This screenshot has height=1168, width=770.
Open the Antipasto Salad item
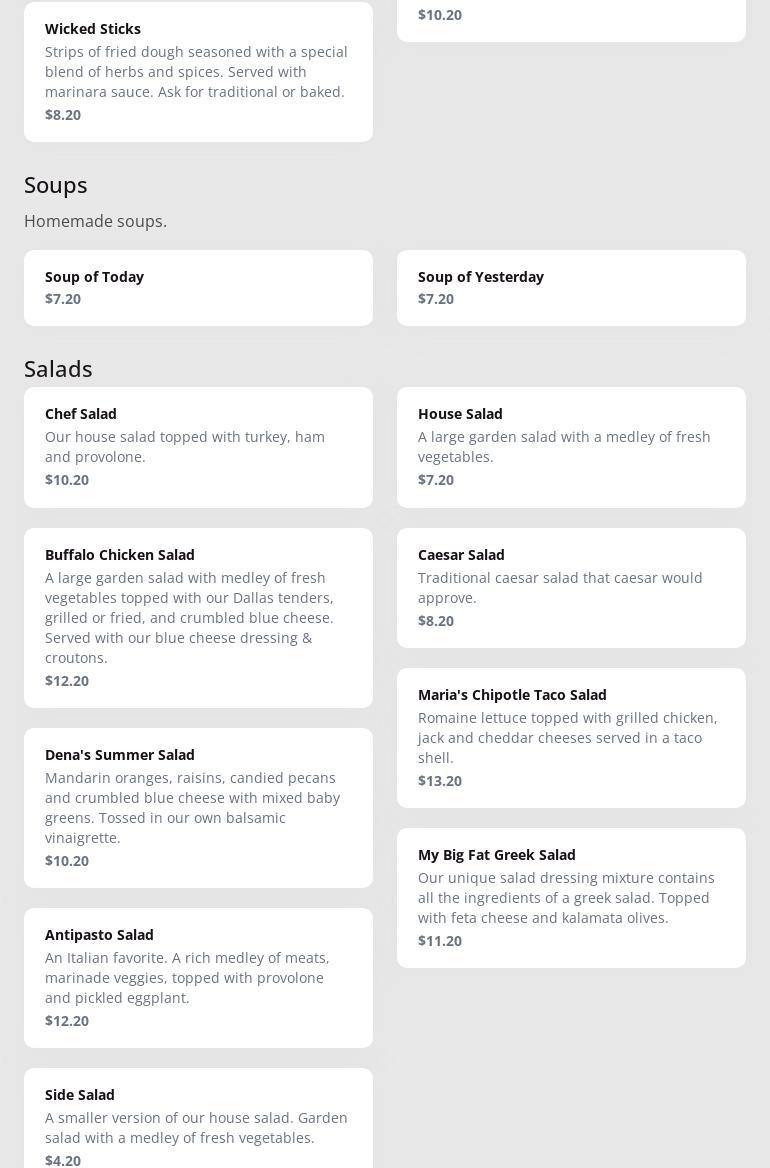pyautogui.click(x=198, y=977)
